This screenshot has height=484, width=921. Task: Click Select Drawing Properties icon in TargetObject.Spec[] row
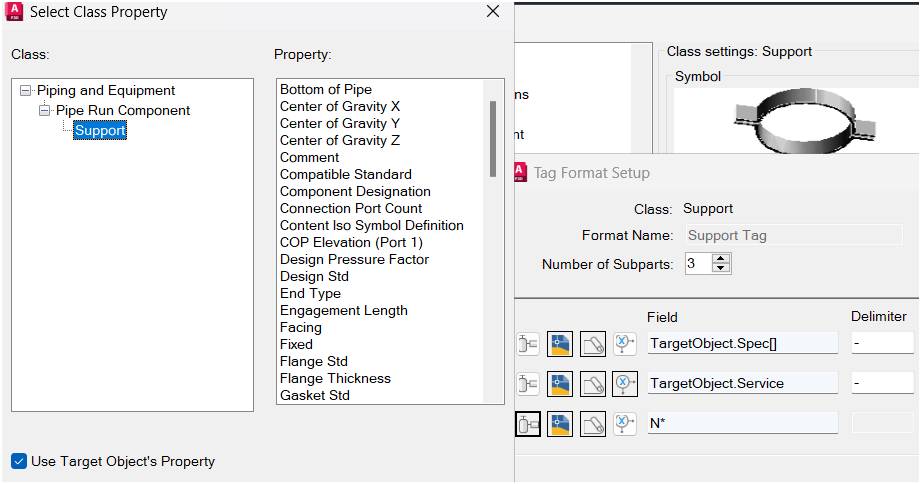[560, 344]
